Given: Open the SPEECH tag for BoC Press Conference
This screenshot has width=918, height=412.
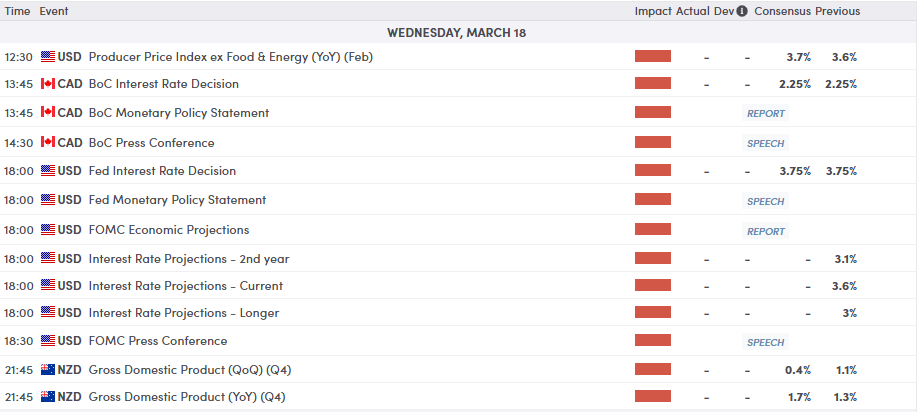Looking at the screenshot, I should tap(766, 143).
